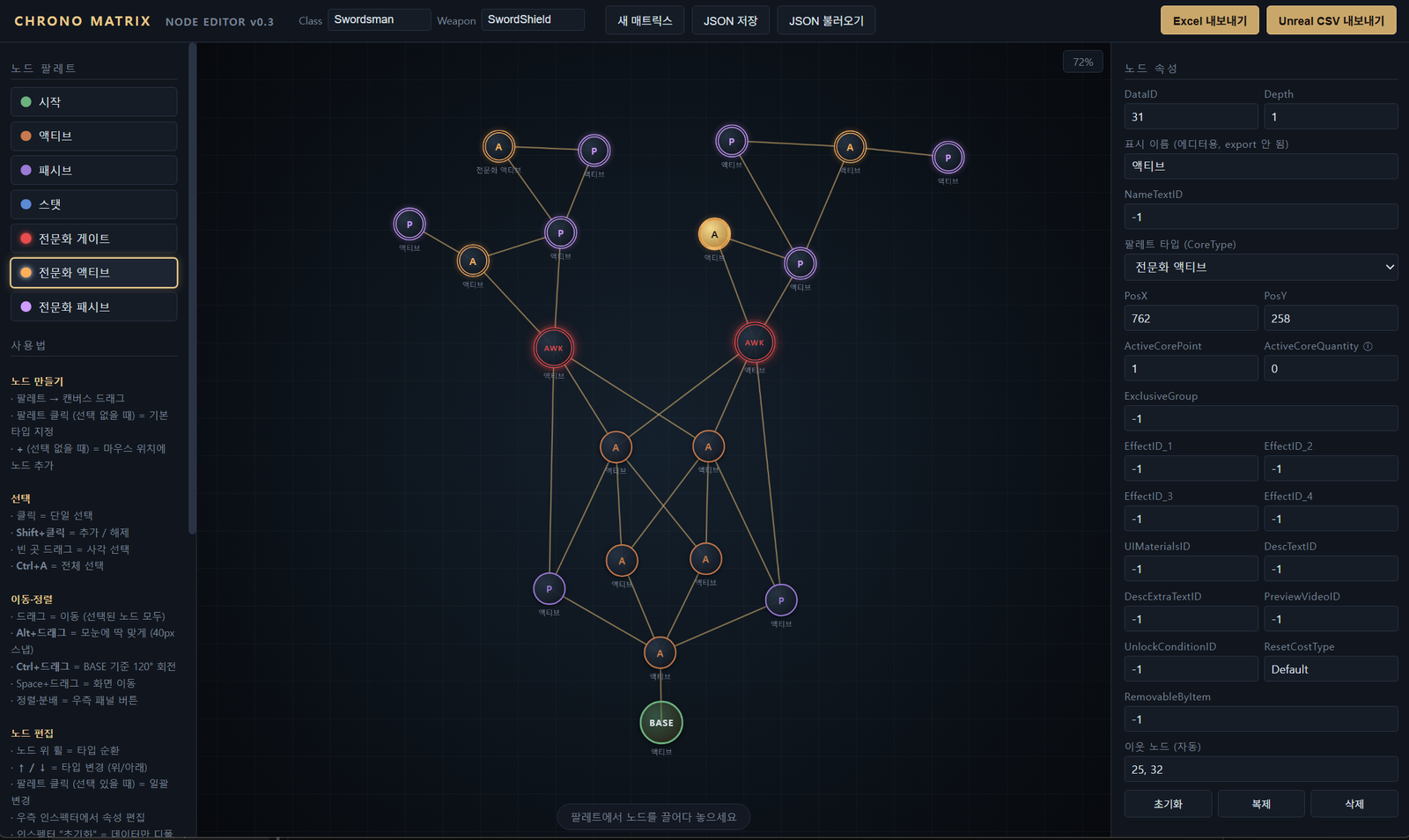Image resolution: width=1409 pixels, height=840 pixels.
Task: Click the PreviewVideoID field
Action: tap(1331, 619)
